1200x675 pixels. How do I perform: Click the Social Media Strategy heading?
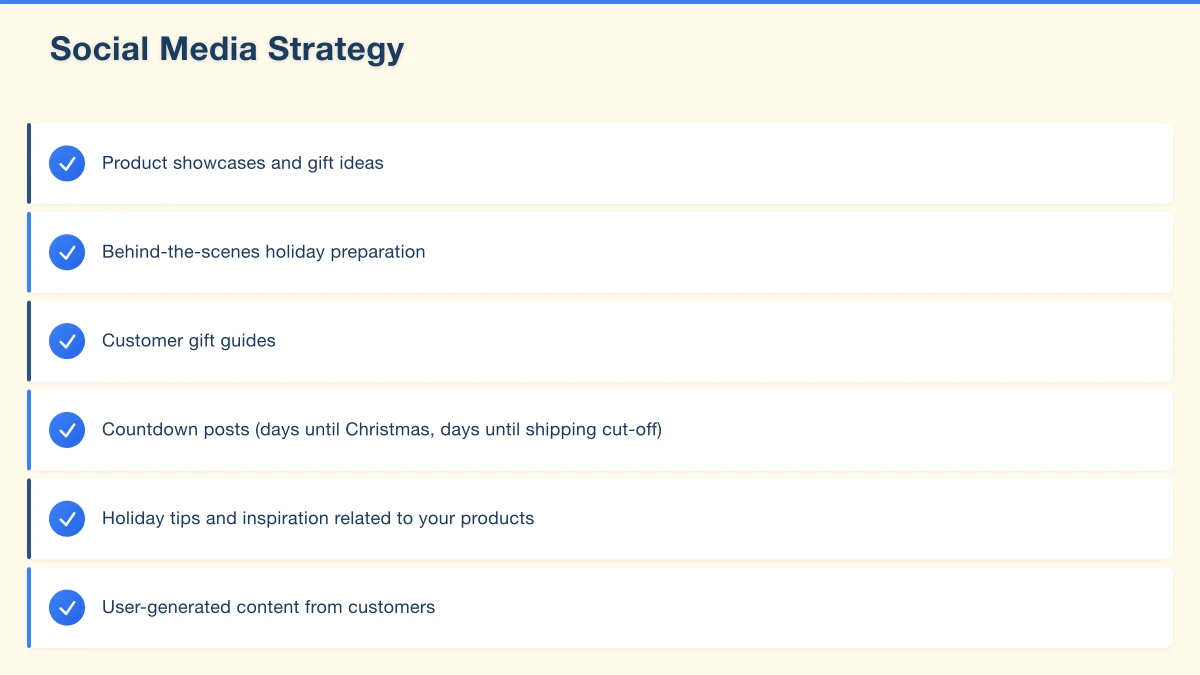coord(227,49)
